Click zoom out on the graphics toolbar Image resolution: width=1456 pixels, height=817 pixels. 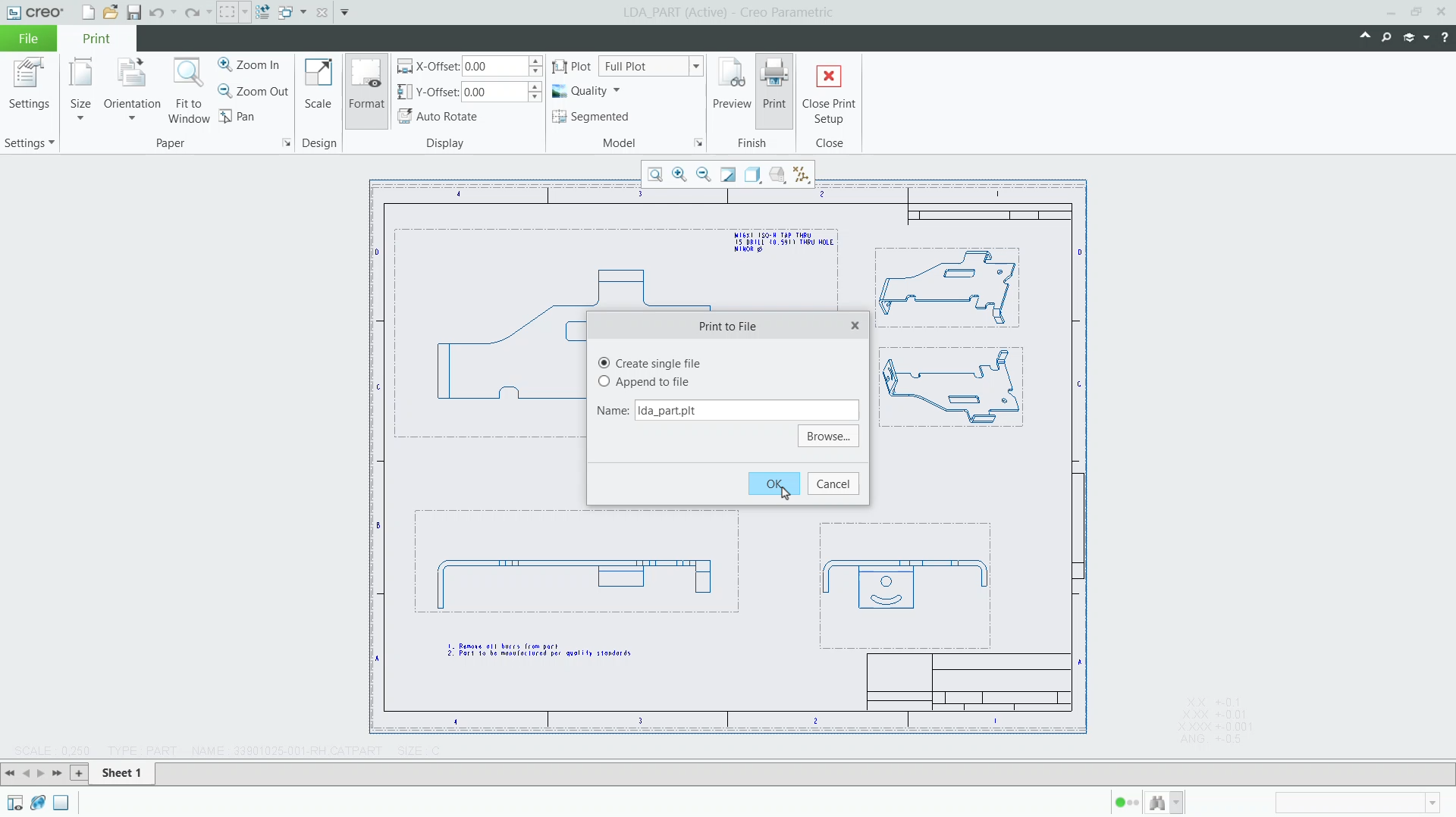[x=704, y=174]
